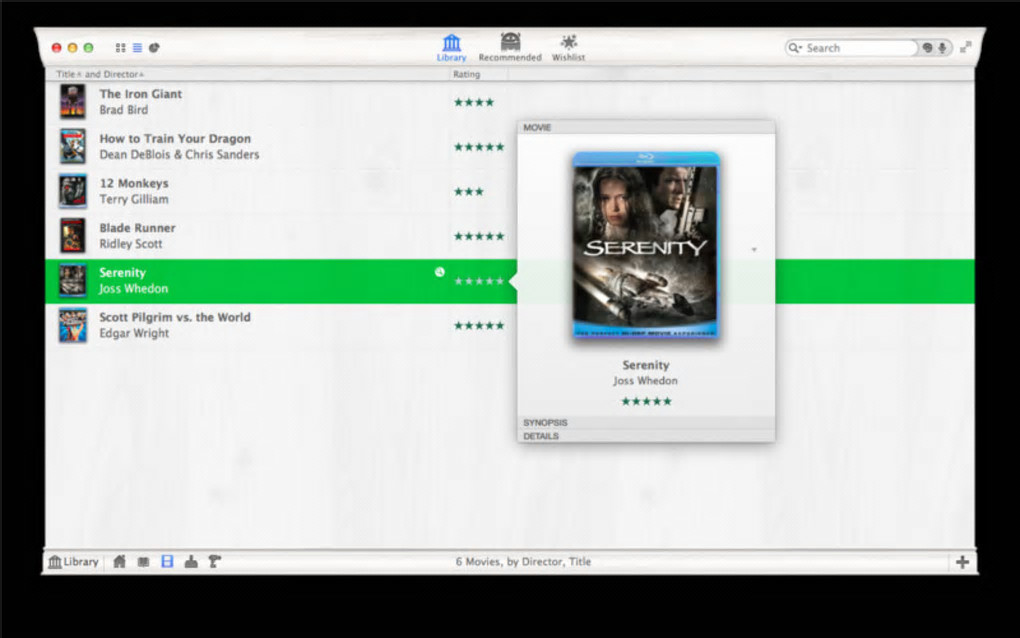Click Terry Gilliam director name
This screenshot has height=638, width=1020.
pos(134,199)
